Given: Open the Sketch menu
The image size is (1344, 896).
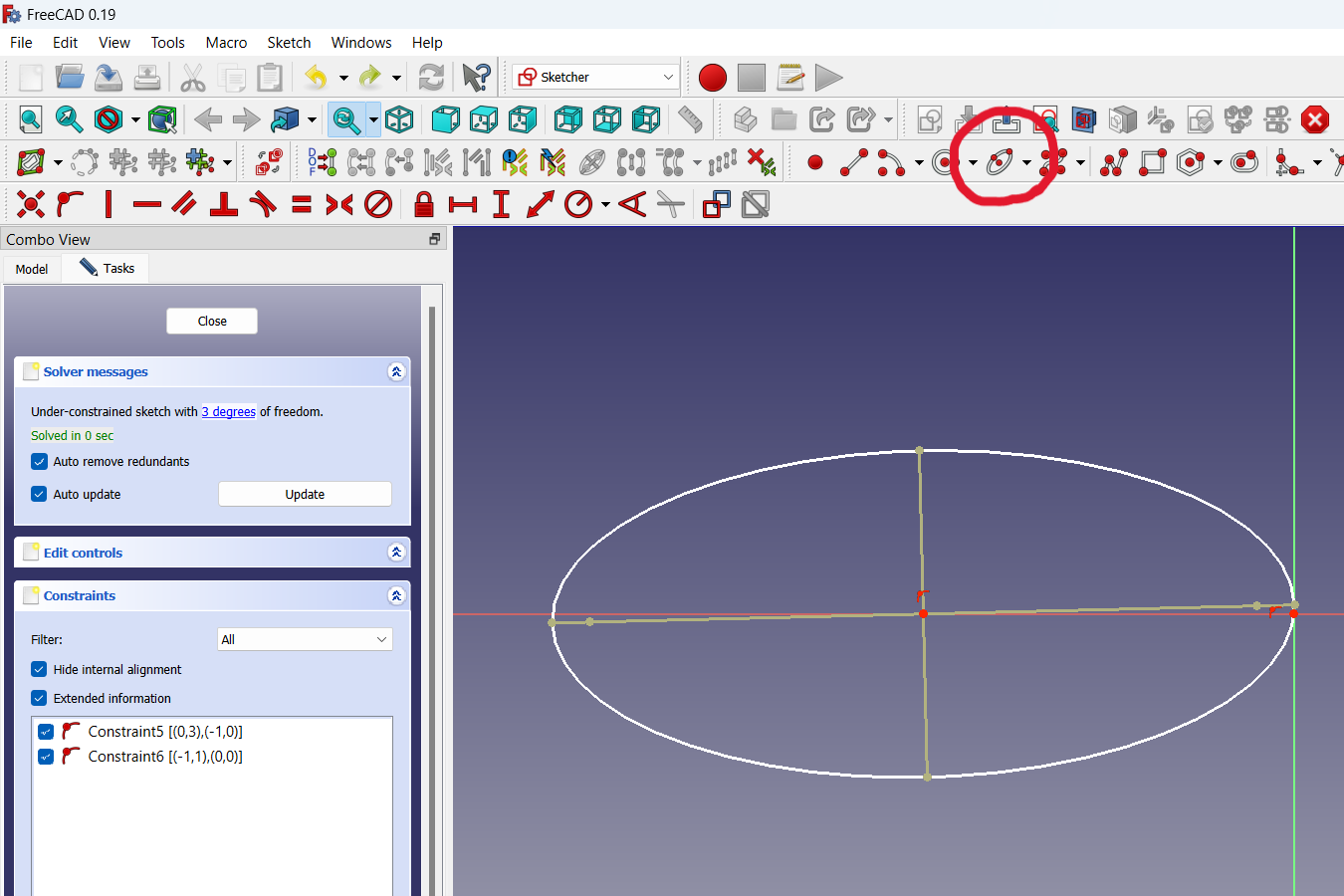Looking at the screenshot, I should pyautogui.click(x=289, y=43).
